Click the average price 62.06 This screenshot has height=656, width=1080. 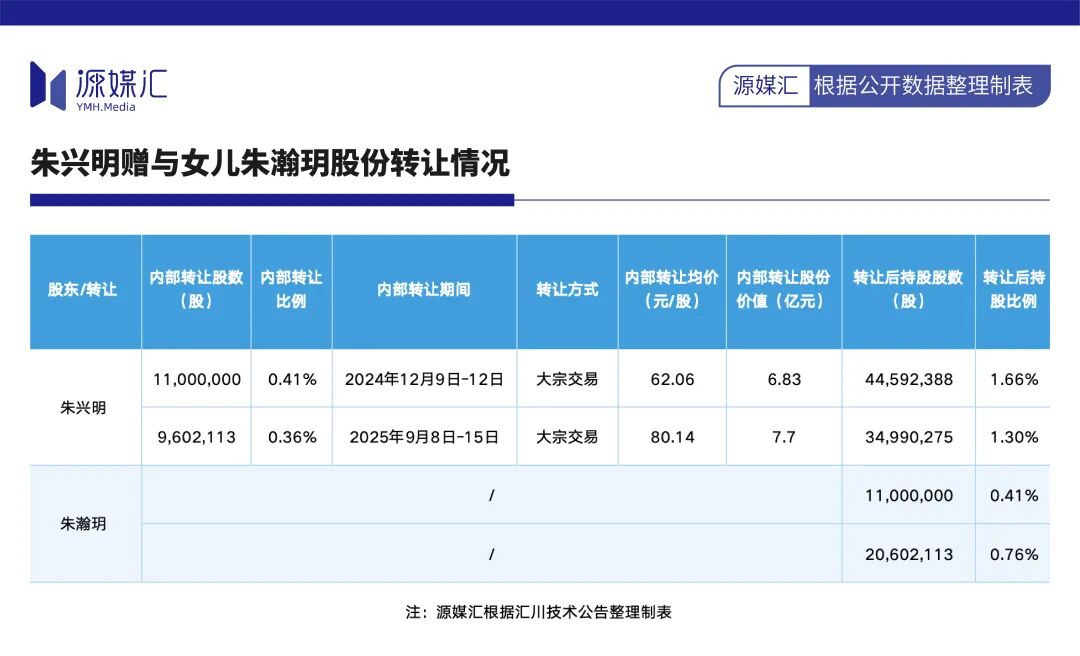coord(672,379)
